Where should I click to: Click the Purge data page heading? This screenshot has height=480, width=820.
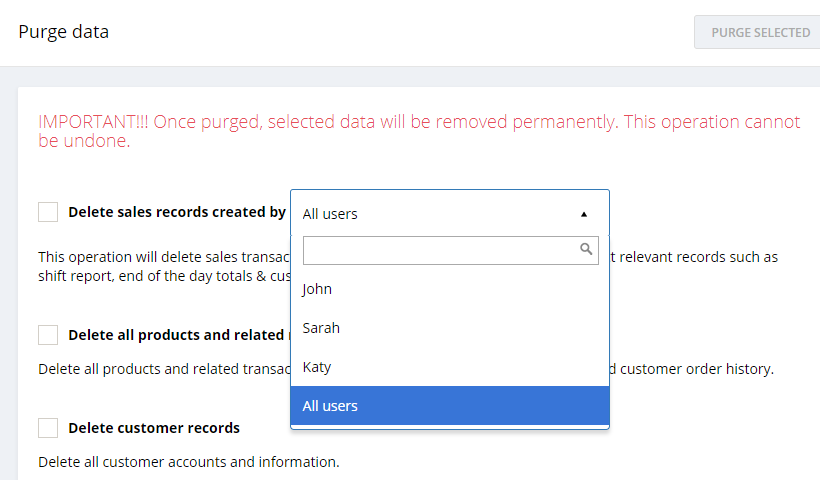[x=64, y=32]
